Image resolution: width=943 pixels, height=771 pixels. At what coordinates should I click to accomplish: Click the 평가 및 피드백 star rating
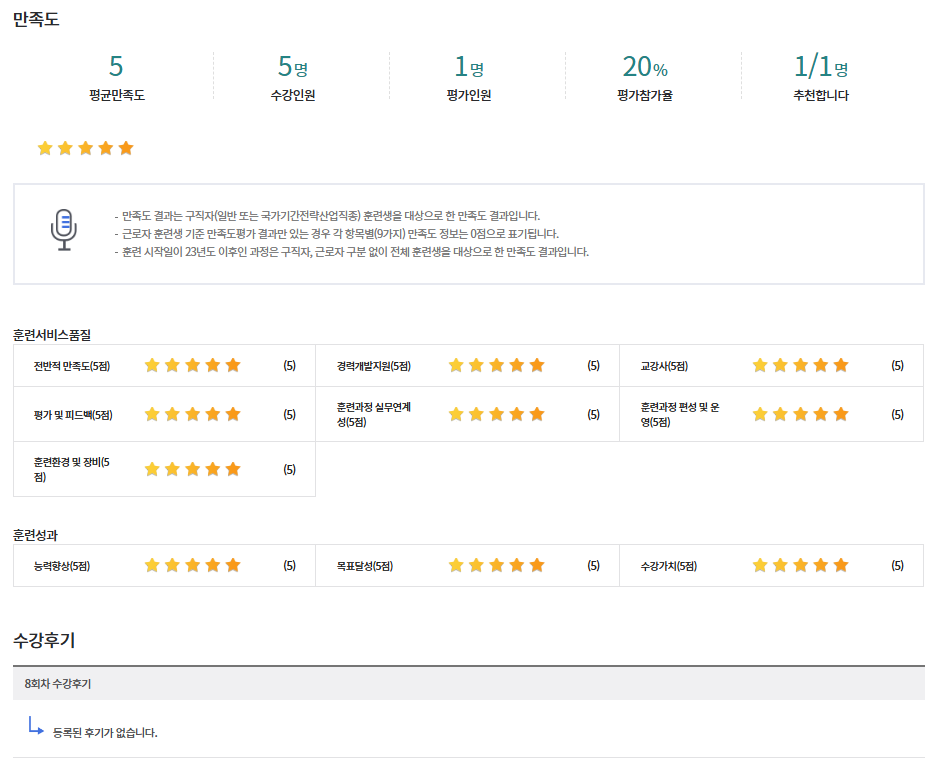coord(193,414)
